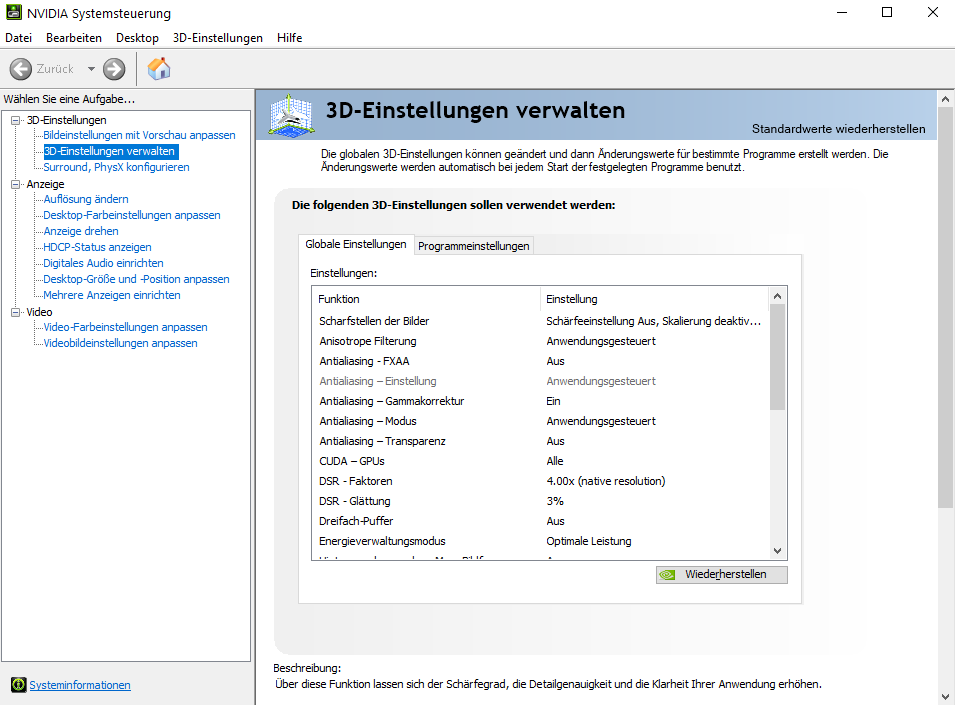The height and width of the screenshot is (705, 955).
Task: Click the Back arrow button
Action: click(21, 69)
